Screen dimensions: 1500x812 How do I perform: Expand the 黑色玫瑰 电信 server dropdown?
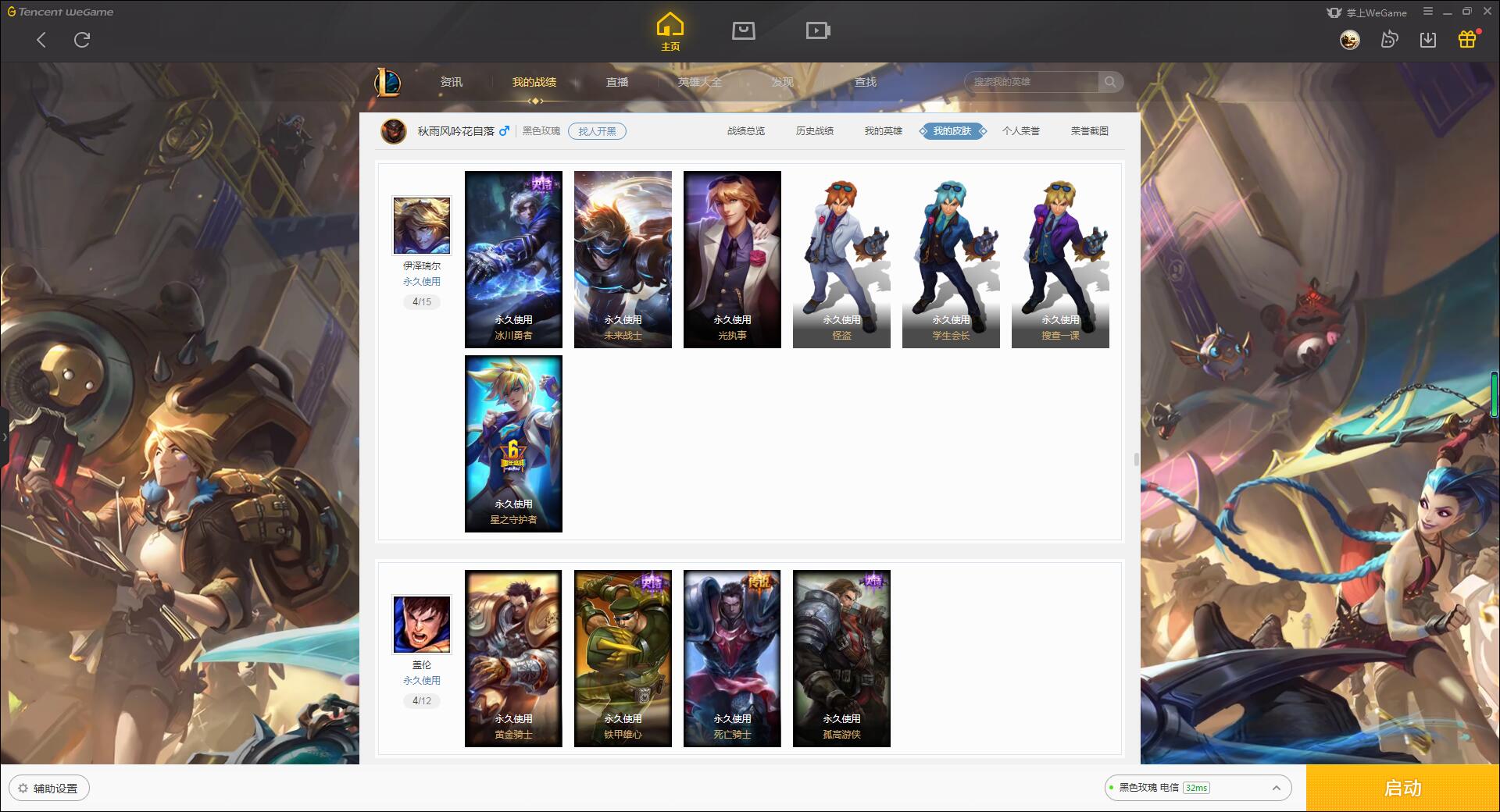[x=1198, y=788]
